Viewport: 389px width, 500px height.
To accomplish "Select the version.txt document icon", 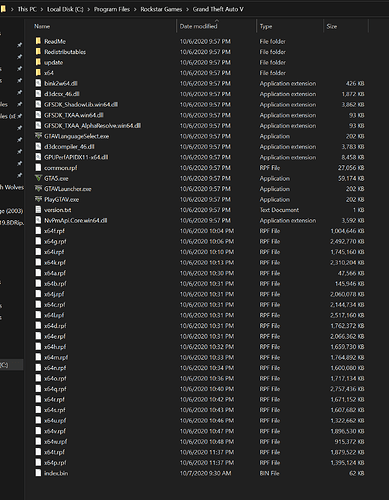I will [38, 210].
